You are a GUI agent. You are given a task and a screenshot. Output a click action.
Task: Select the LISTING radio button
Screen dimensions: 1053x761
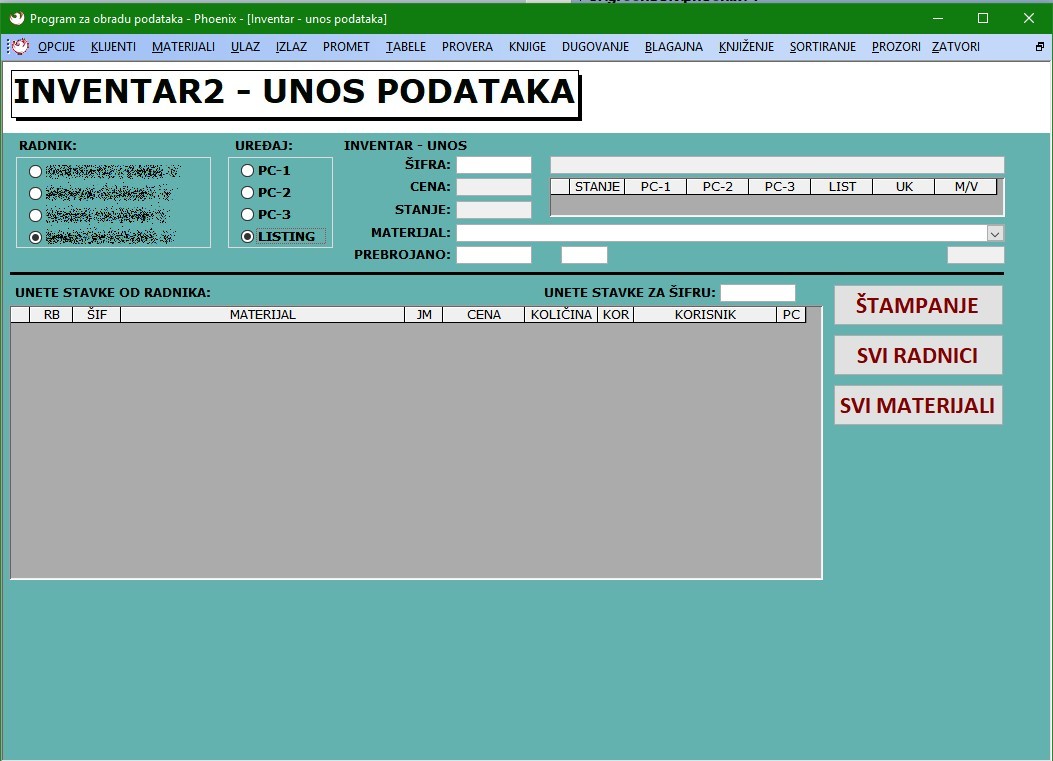click(248, 237)
